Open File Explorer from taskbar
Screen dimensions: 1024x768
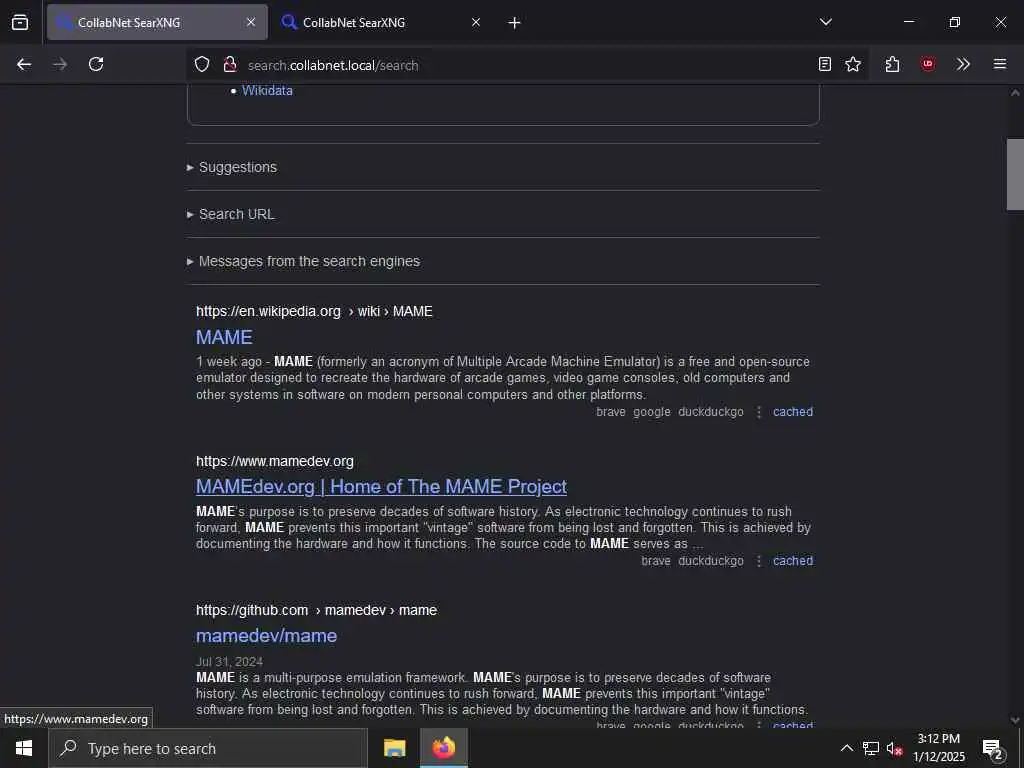pos(394,748)
